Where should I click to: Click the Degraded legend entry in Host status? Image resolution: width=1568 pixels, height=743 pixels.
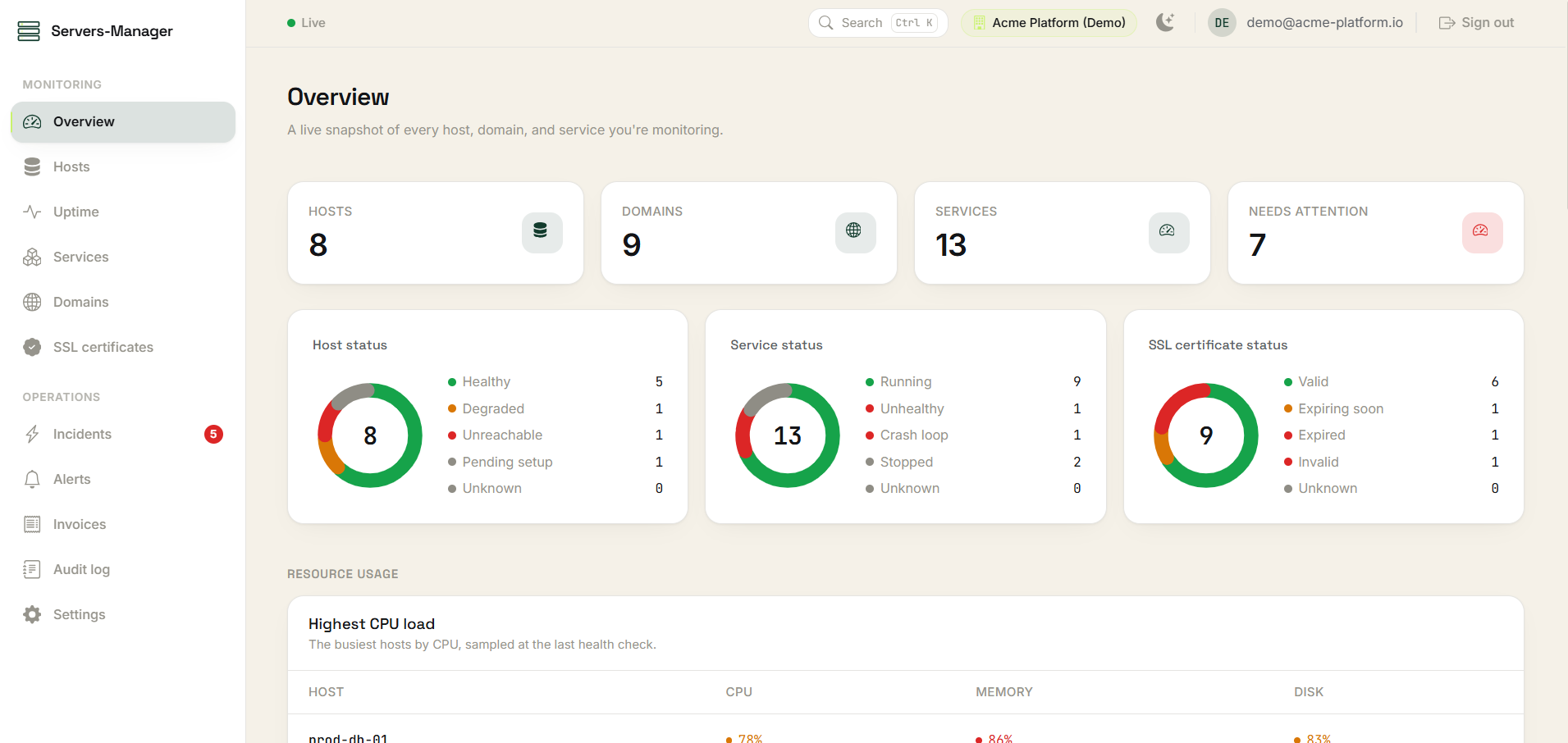[x=555, y=408]
